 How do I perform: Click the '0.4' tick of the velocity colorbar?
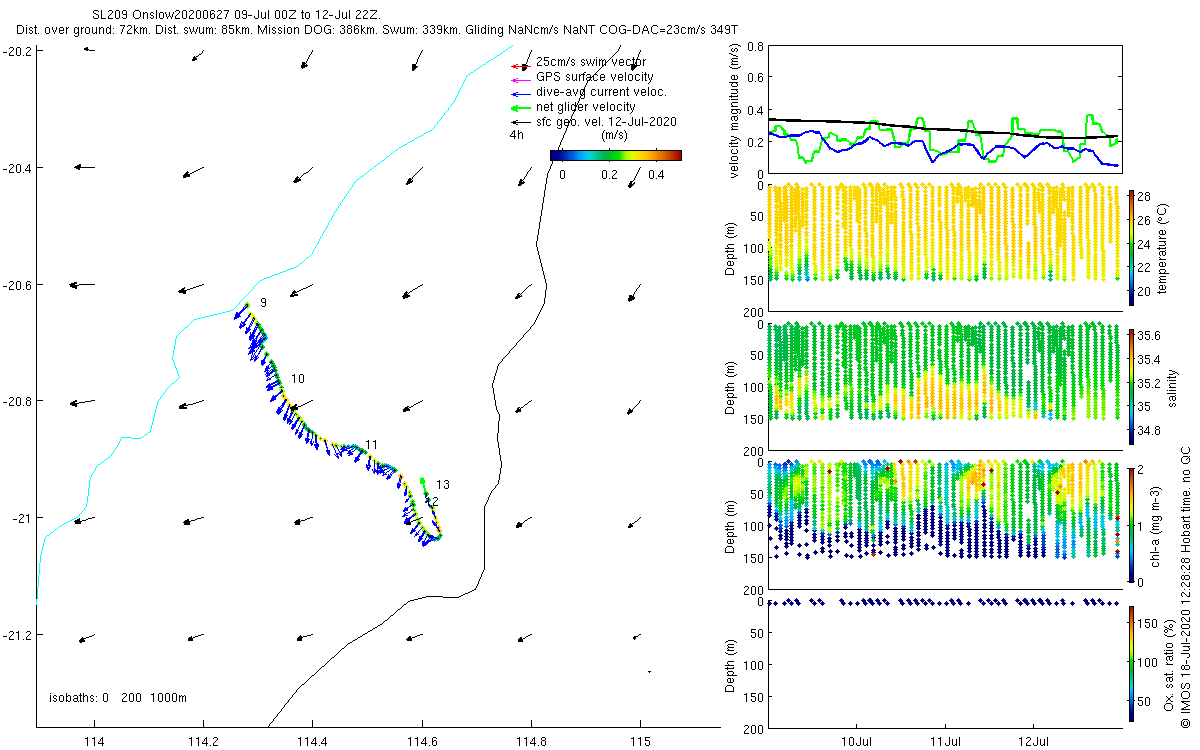tap(655, 175)
